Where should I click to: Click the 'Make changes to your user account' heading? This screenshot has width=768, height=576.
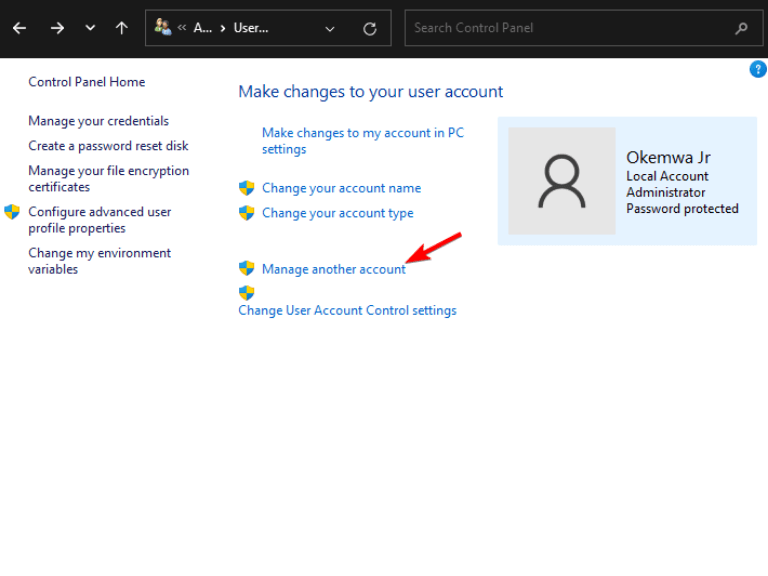371,92
